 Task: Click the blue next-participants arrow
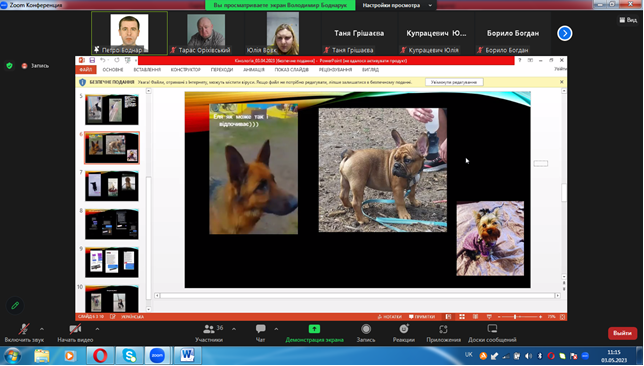565,33
